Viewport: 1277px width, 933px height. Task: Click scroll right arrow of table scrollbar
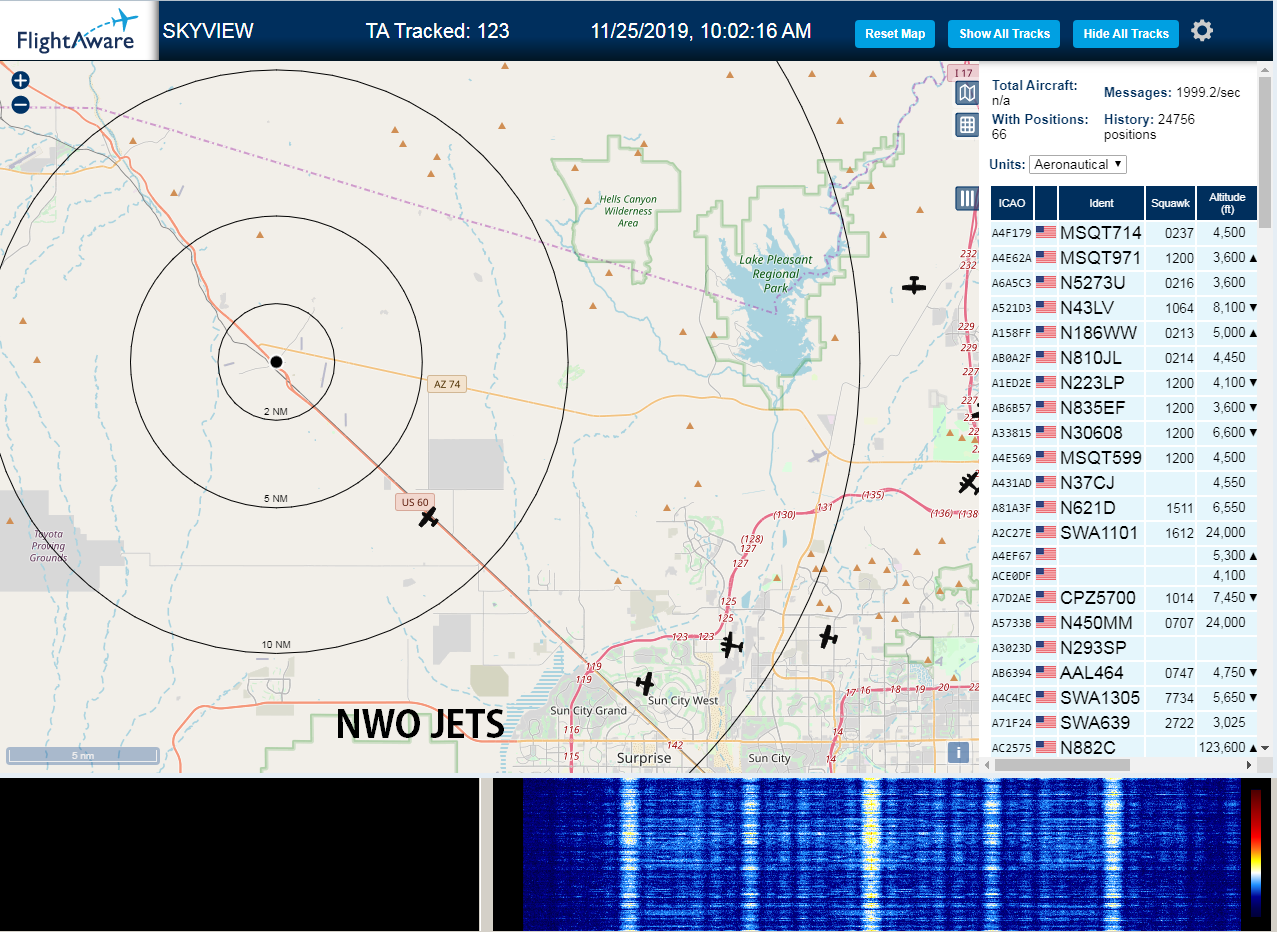click(x=1248, y=765)
